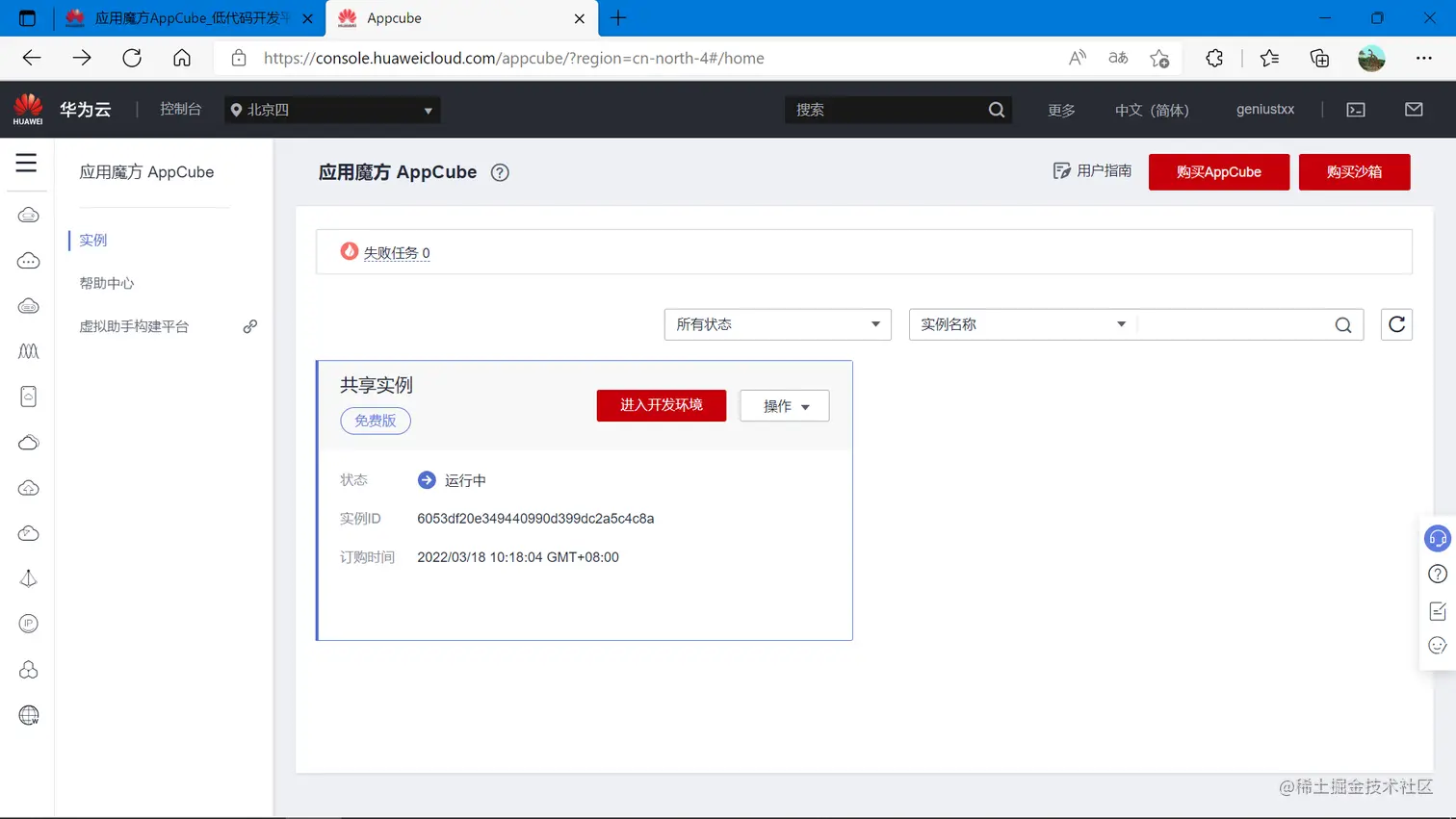Click the browser translate icon
Viewport: 1456px width, 819px height.
click(1118, 58)
